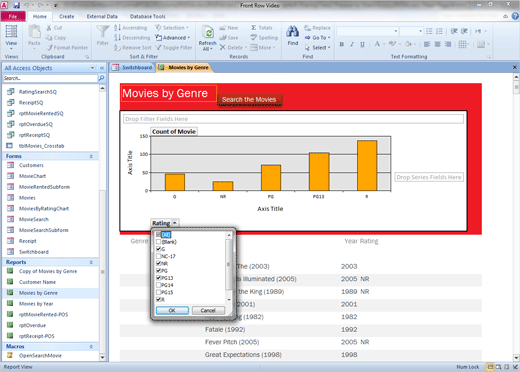Open the OpenSearchMovie macro
The width and height of the screenshot is (520, 372).
(x=40, y=356)
